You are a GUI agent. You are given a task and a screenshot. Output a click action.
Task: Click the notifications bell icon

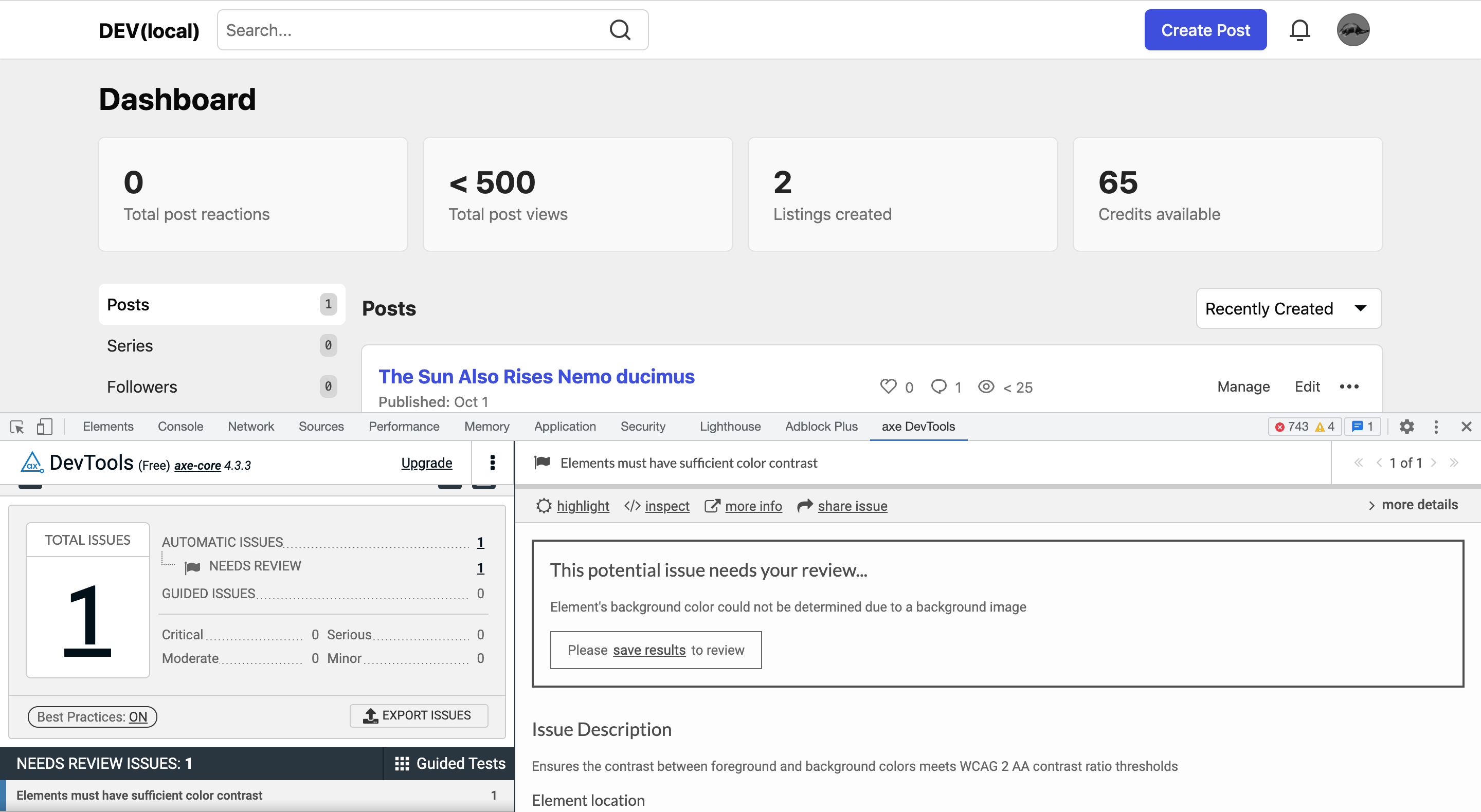(x=1299, y=30)
